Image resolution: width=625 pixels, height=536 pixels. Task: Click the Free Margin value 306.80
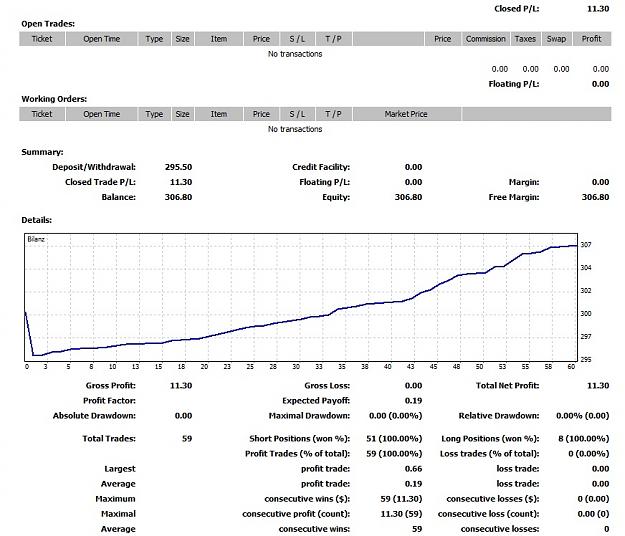point(595,197)
